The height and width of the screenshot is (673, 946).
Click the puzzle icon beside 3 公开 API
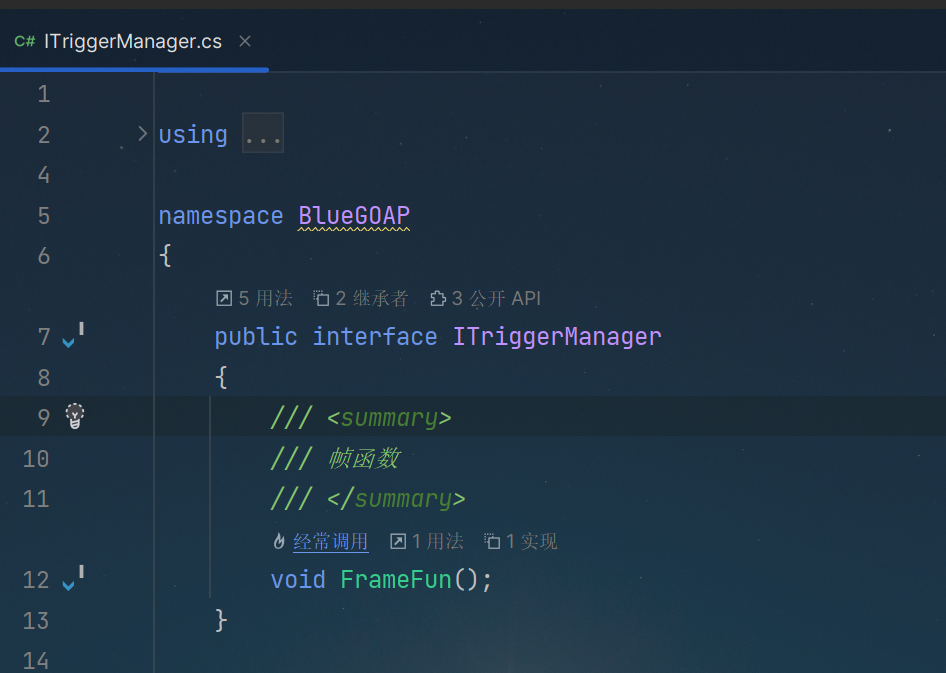(x=437, y=298)
